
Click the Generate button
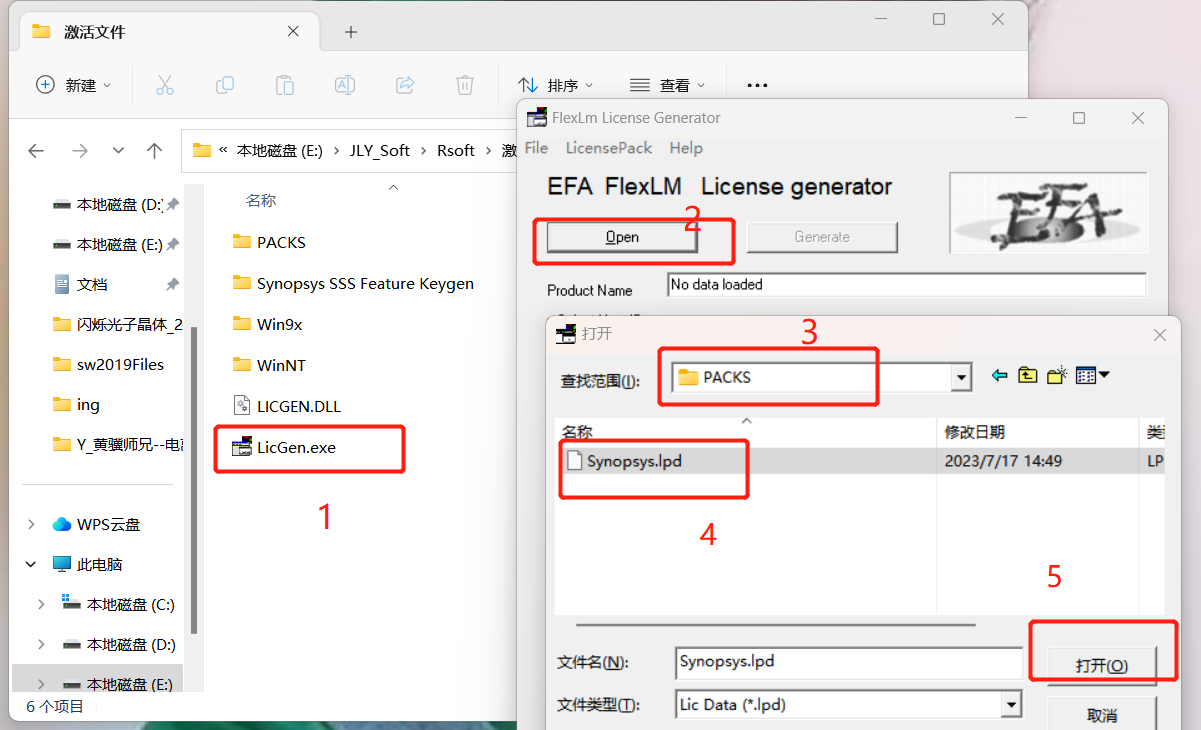coord(822,237)
